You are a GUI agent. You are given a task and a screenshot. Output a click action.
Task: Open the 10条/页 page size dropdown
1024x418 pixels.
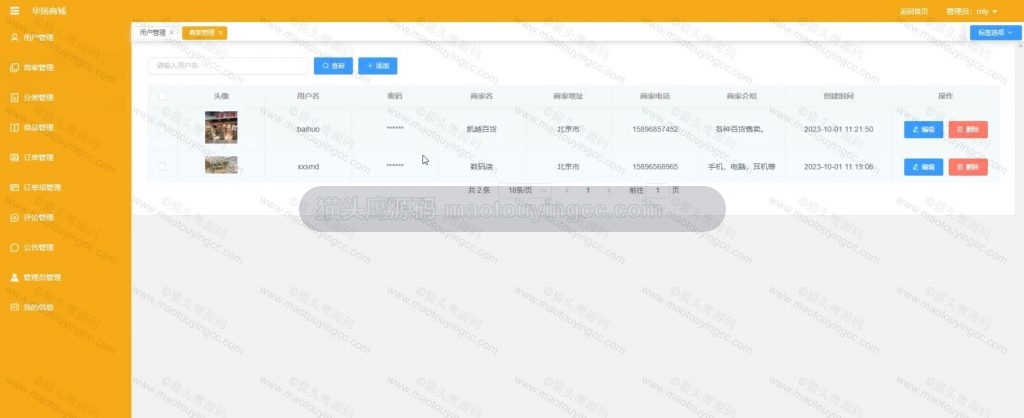tap(525, 190)
